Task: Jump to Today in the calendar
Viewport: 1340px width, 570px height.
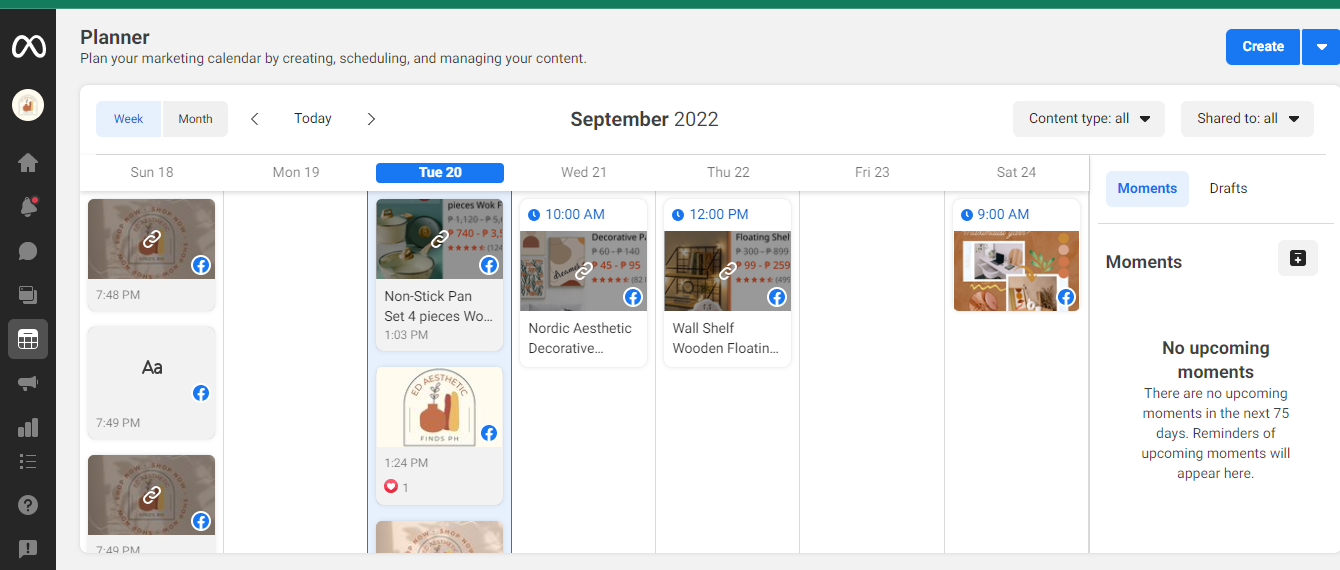Action: pos(312,119)
